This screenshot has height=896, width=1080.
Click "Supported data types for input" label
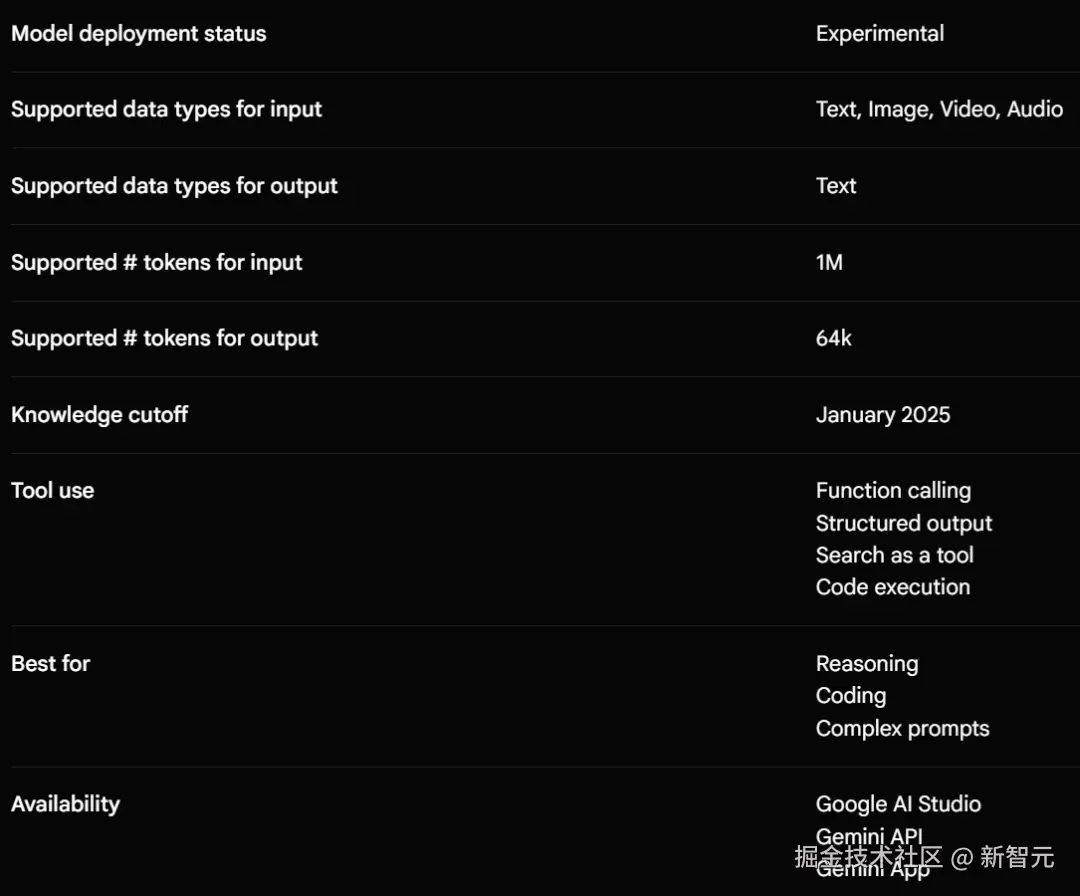click(166, 110)
